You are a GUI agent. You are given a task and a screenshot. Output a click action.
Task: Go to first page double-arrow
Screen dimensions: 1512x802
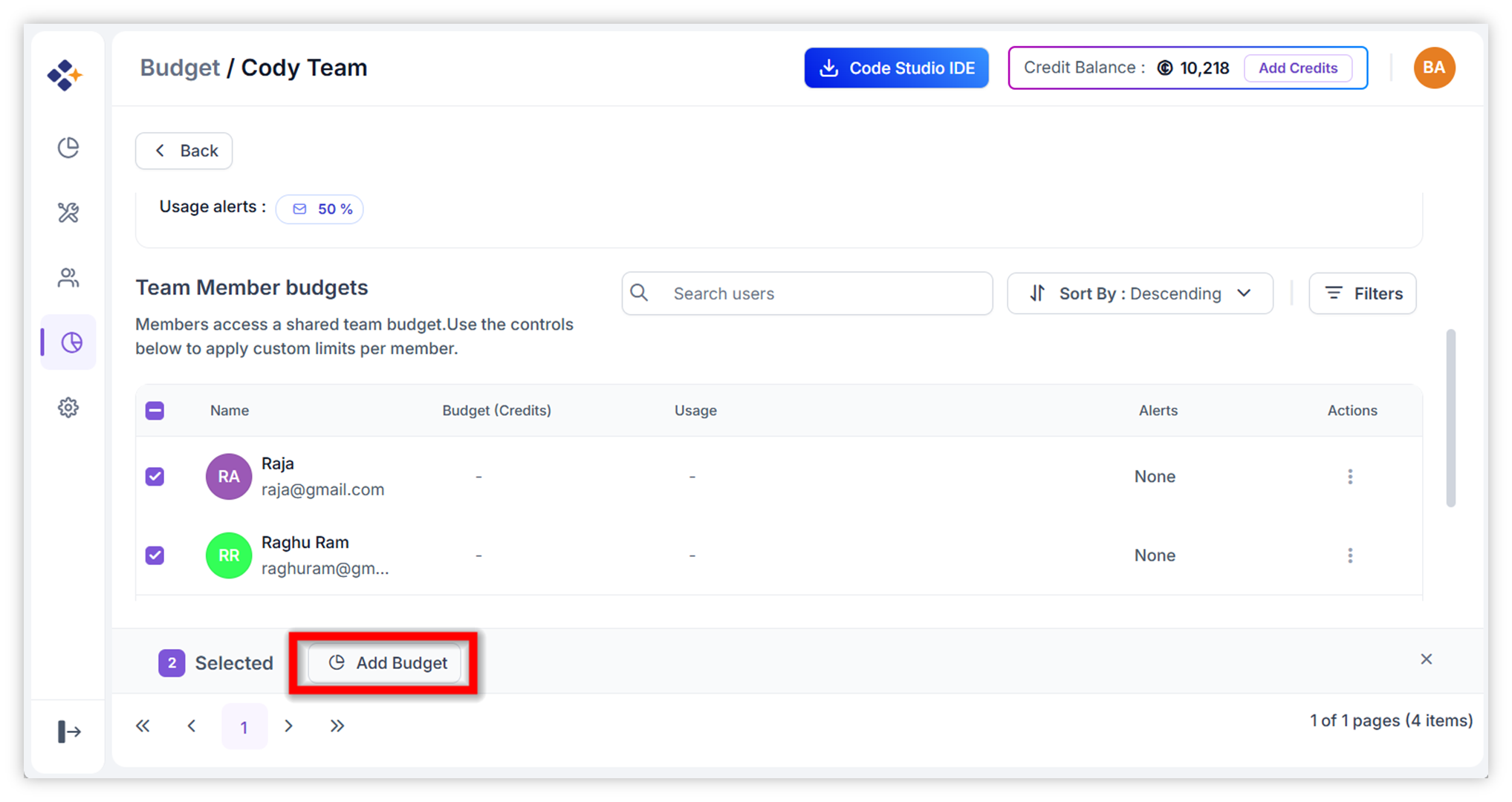(143, 726)
